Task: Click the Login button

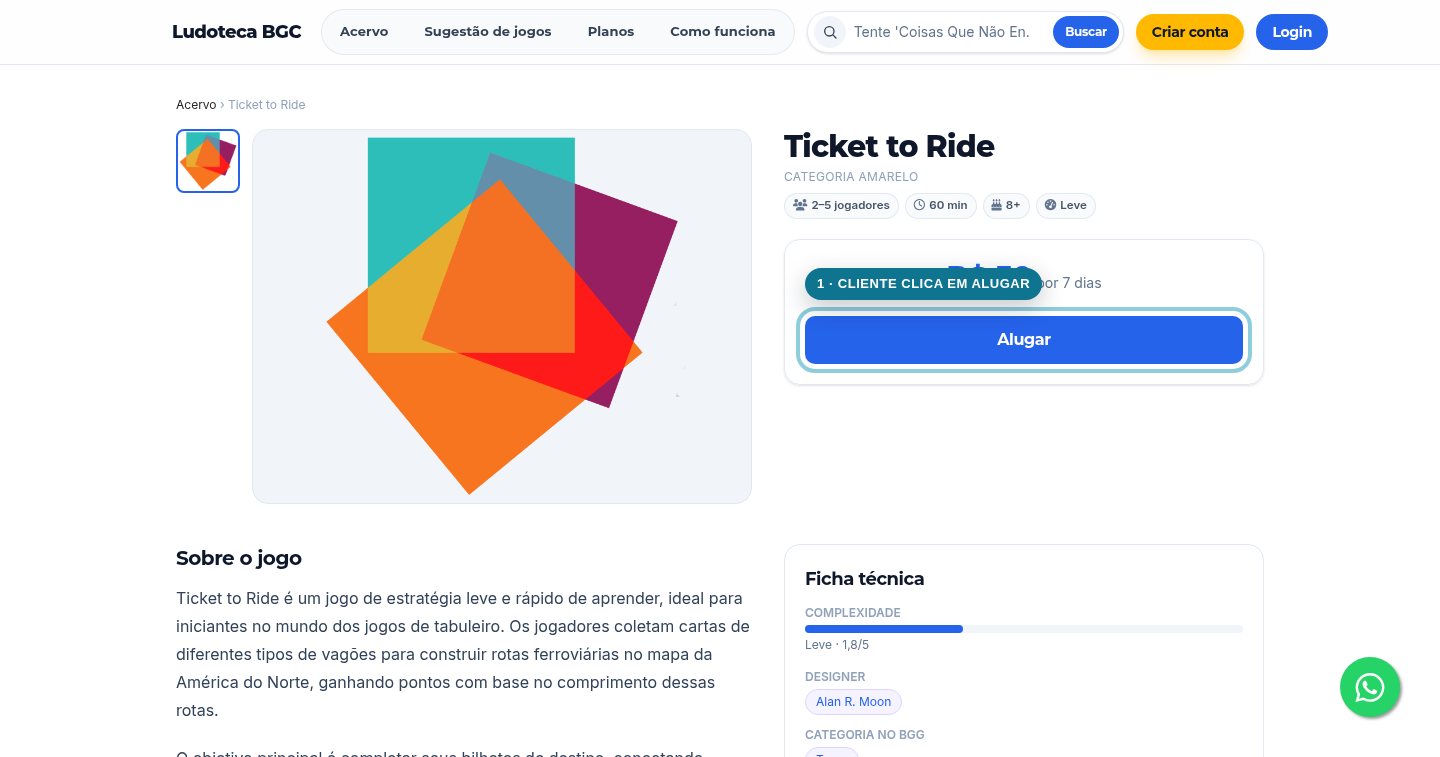Action: pos(1292,32)
